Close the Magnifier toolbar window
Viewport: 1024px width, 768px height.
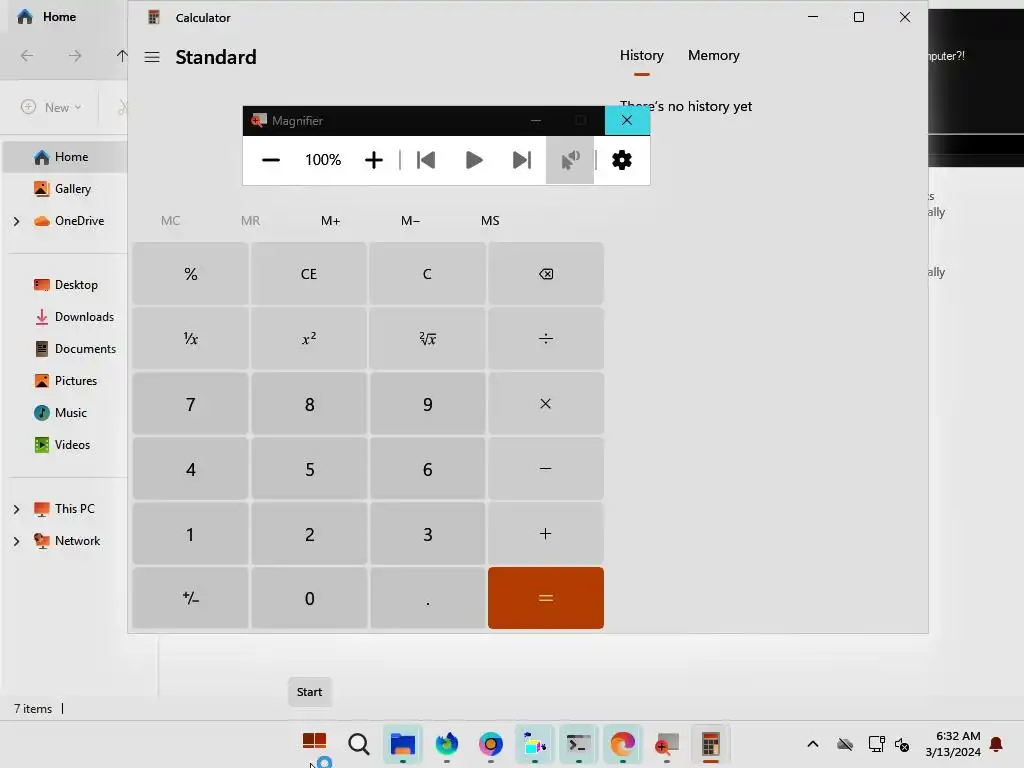[x=627, y=120]
